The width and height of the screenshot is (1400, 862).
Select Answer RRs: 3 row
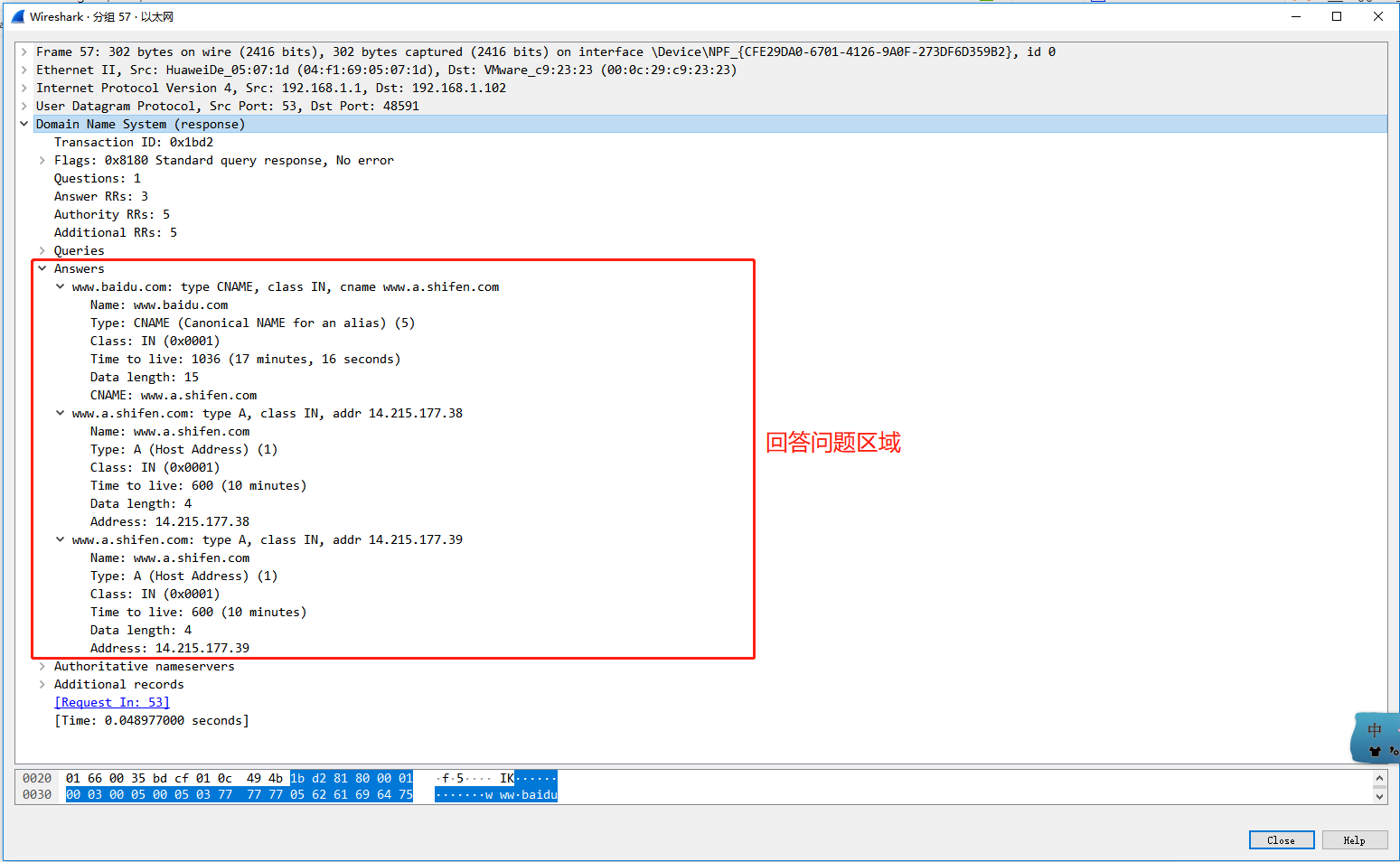click(x=101, y=196)
